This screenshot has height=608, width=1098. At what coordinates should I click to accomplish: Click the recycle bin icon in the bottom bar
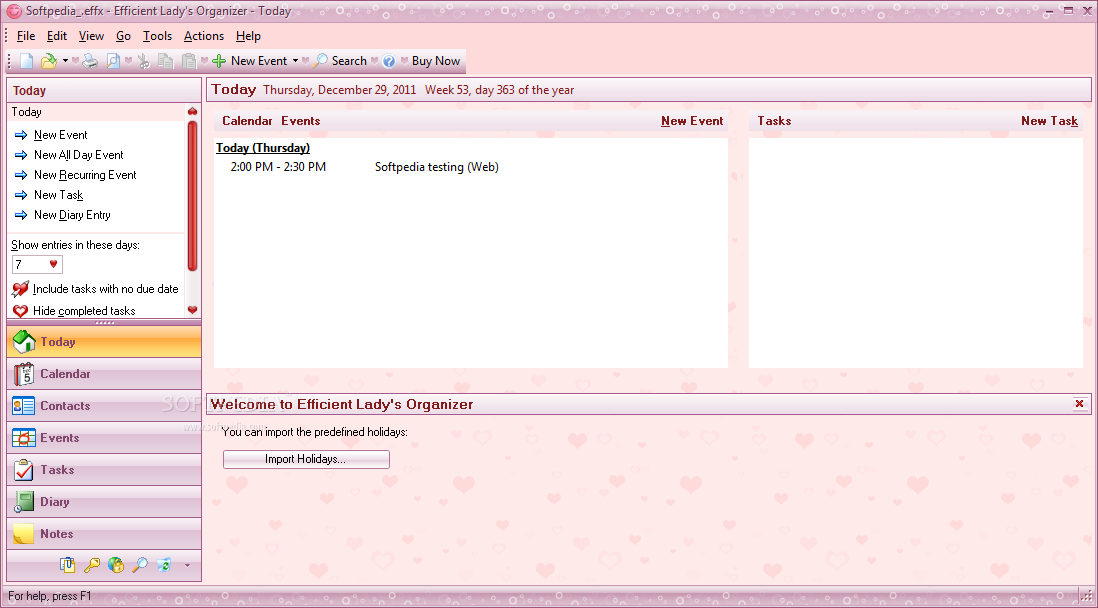(165, 565)
